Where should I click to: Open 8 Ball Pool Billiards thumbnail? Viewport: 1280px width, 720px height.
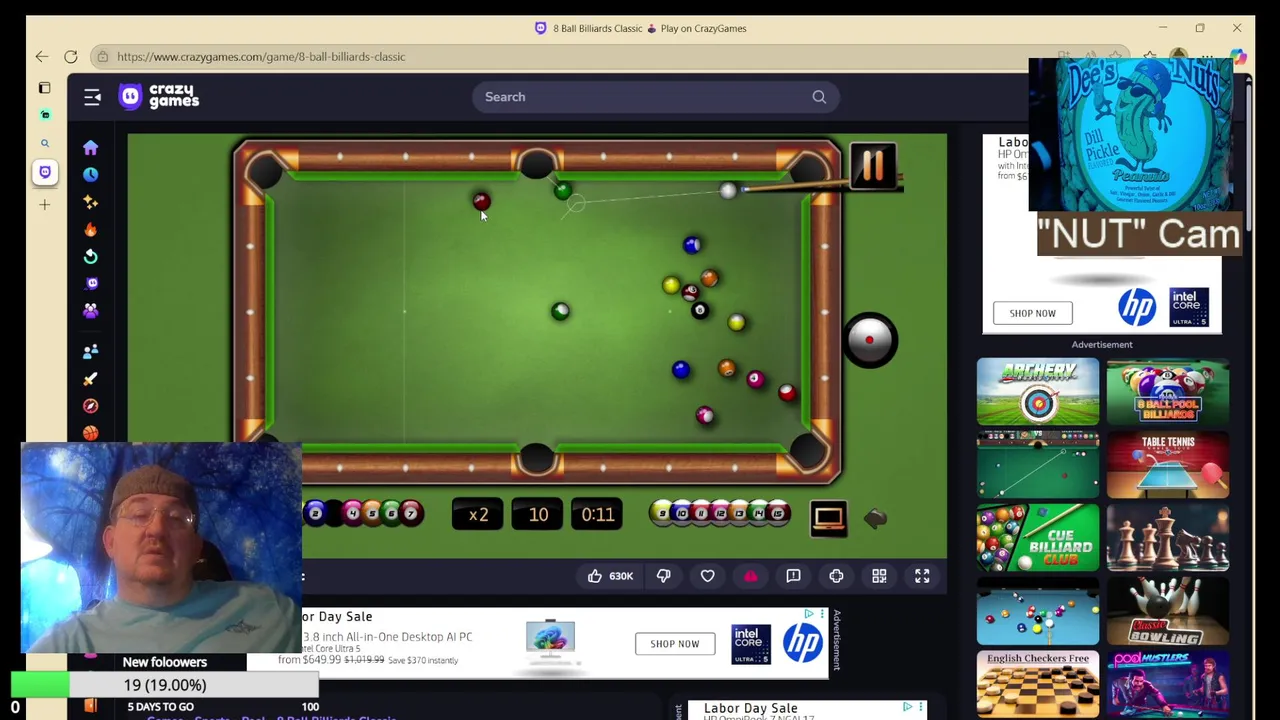tap(1168, 392)
